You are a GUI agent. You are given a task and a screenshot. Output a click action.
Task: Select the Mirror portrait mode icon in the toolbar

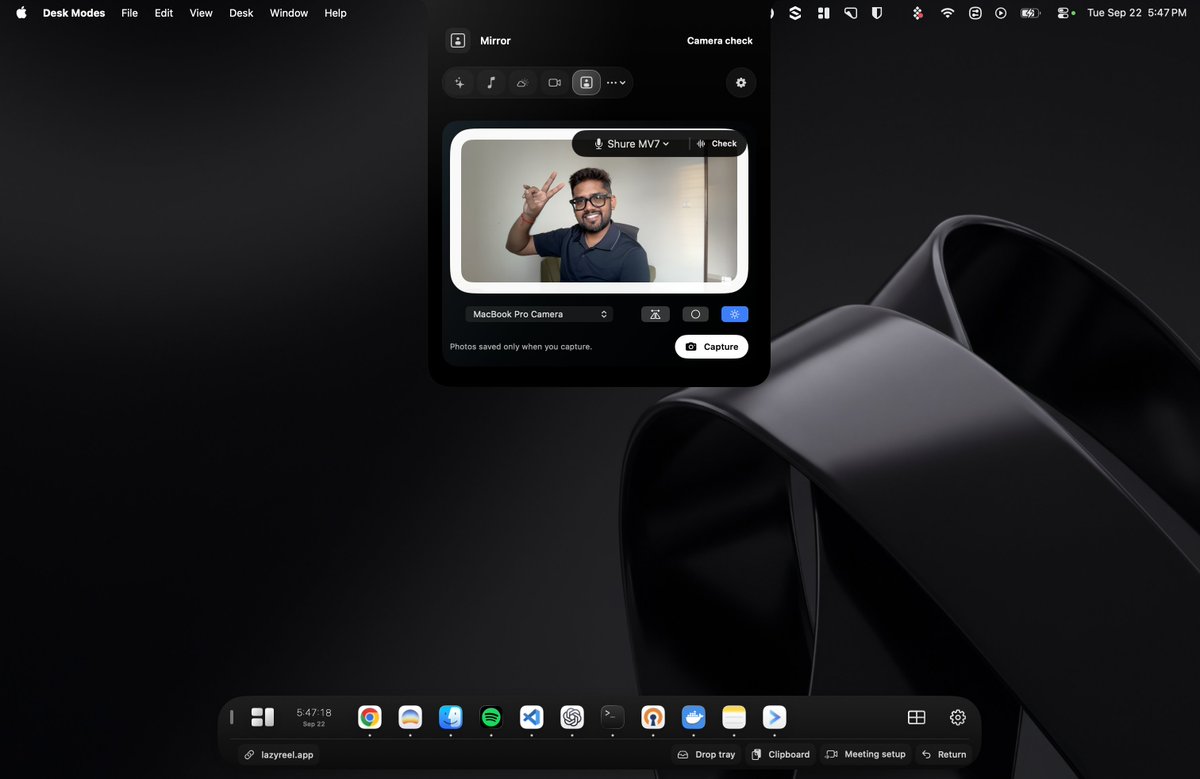586,83
